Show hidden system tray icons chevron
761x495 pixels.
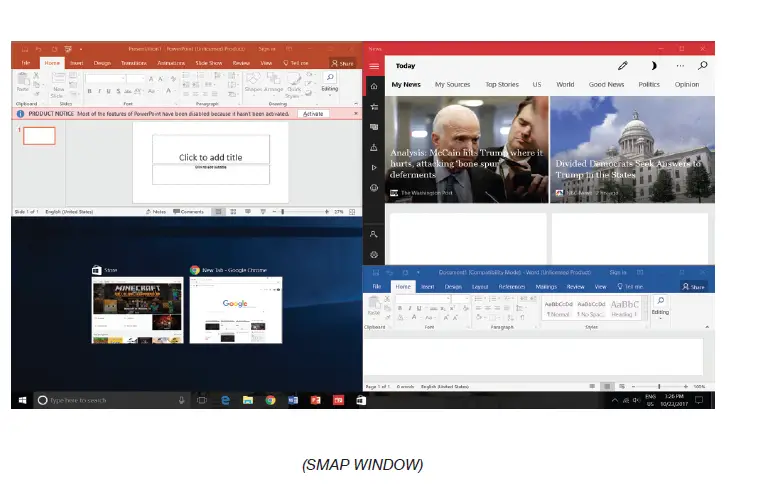(x=614, y=400)
